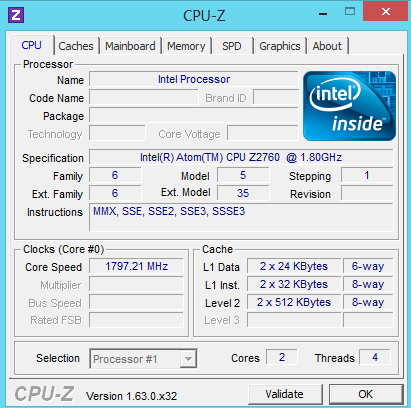Switch to the Caches tab

click(76, 46)
